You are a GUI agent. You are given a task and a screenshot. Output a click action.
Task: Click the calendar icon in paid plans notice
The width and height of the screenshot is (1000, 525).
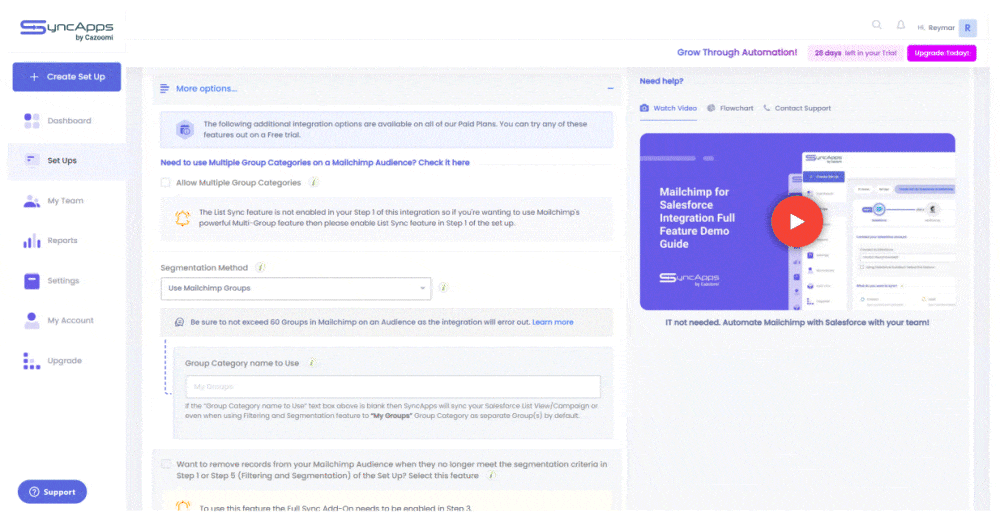[x=185, y=129]
